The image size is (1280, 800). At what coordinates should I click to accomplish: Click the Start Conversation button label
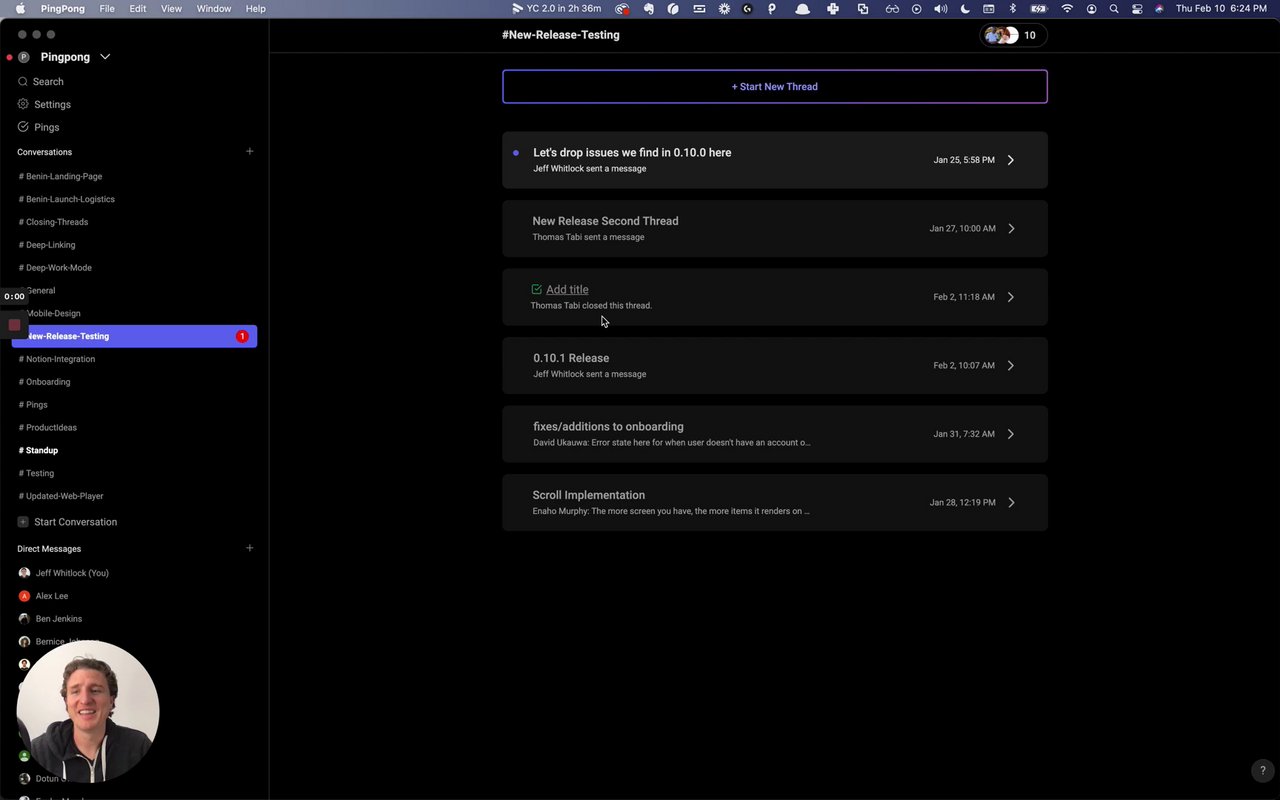[76, 522]
